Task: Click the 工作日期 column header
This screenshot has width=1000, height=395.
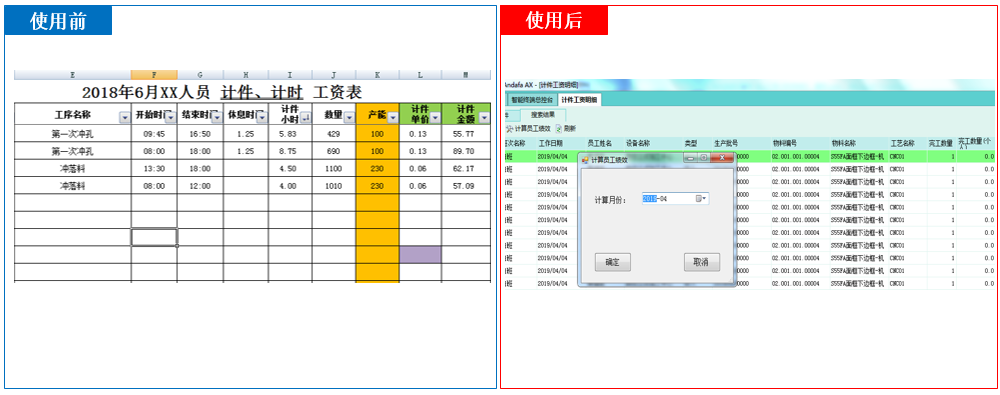Action: (551, 143)
